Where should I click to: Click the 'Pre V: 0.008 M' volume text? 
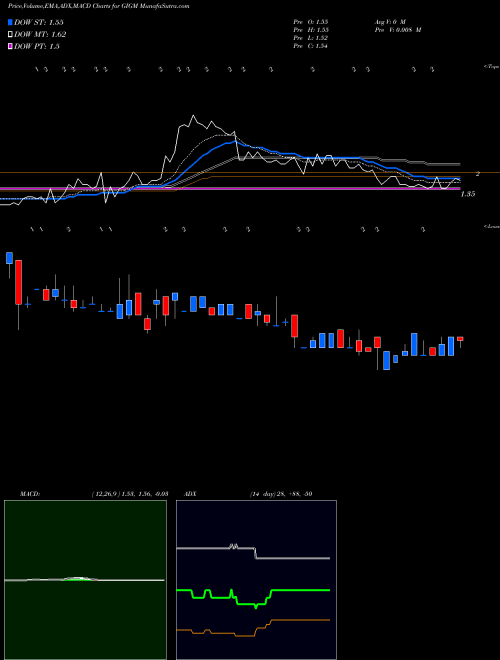(397, 30)
